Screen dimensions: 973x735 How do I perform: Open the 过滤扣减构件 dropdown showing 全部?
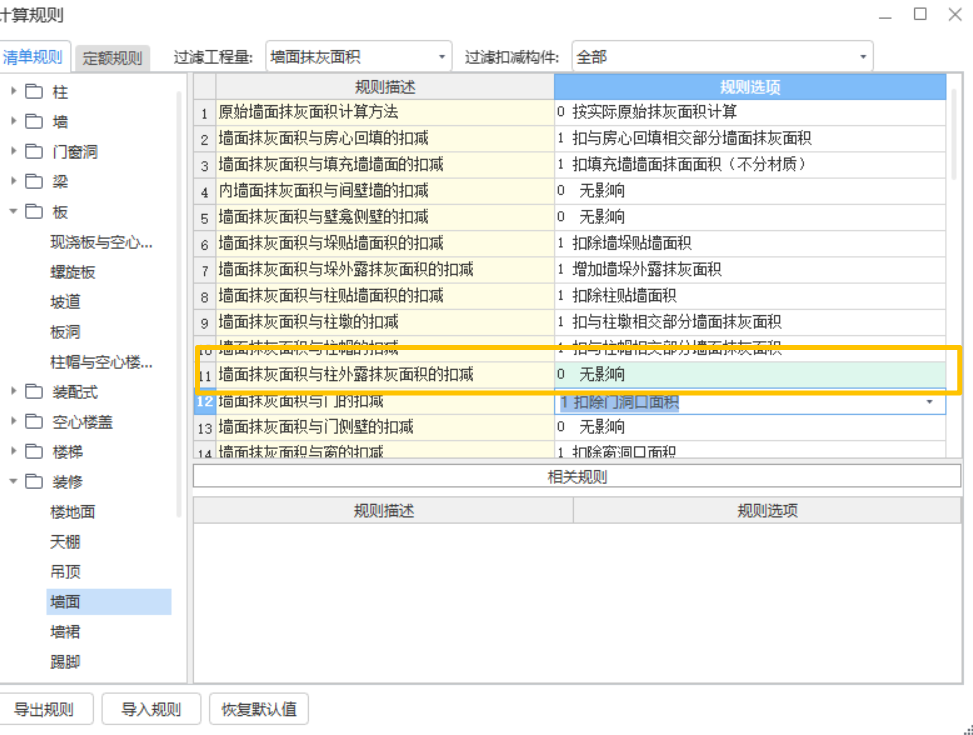tap(722, 57)
